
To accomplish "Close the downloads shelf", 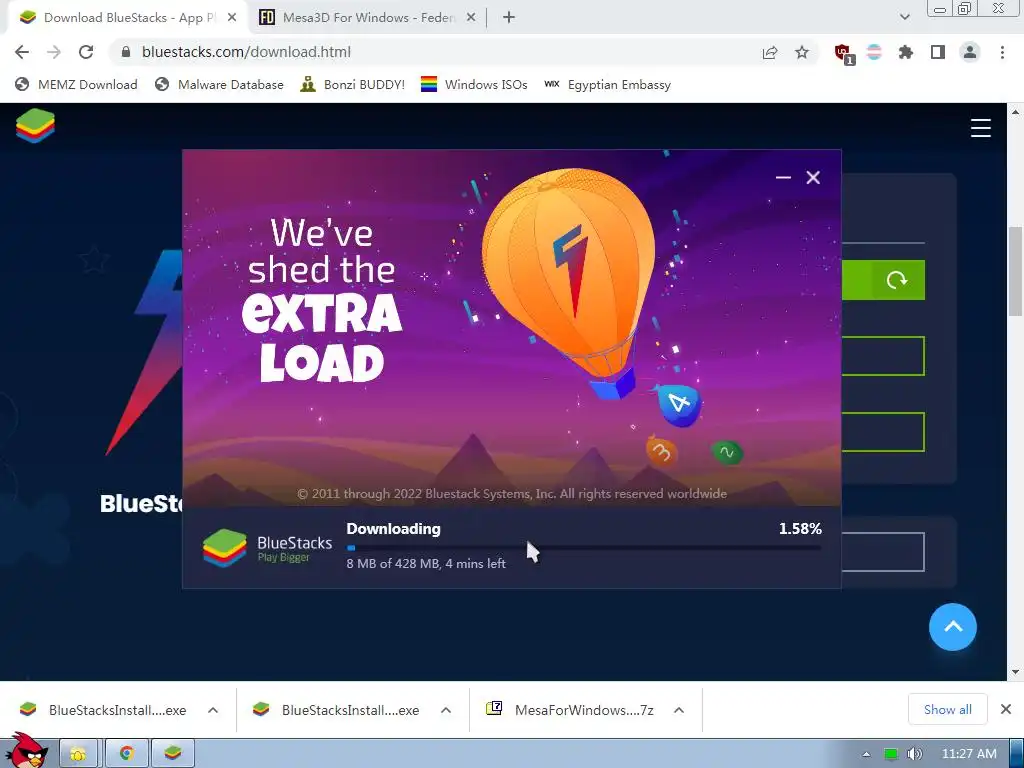I will (x=1006, y=709).
